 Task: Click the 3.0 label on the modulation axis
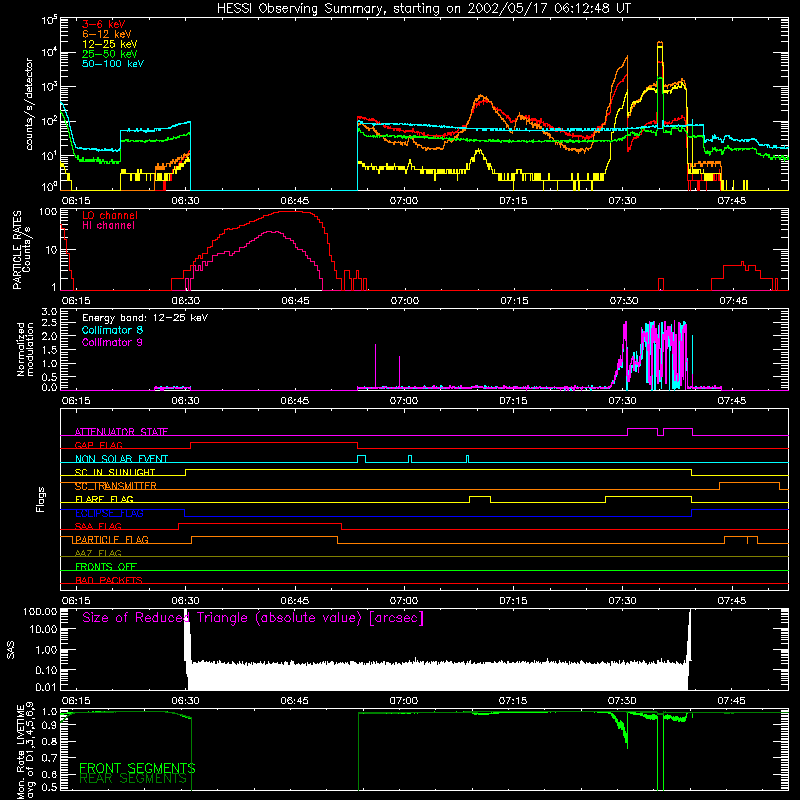[x=49, y=311]
